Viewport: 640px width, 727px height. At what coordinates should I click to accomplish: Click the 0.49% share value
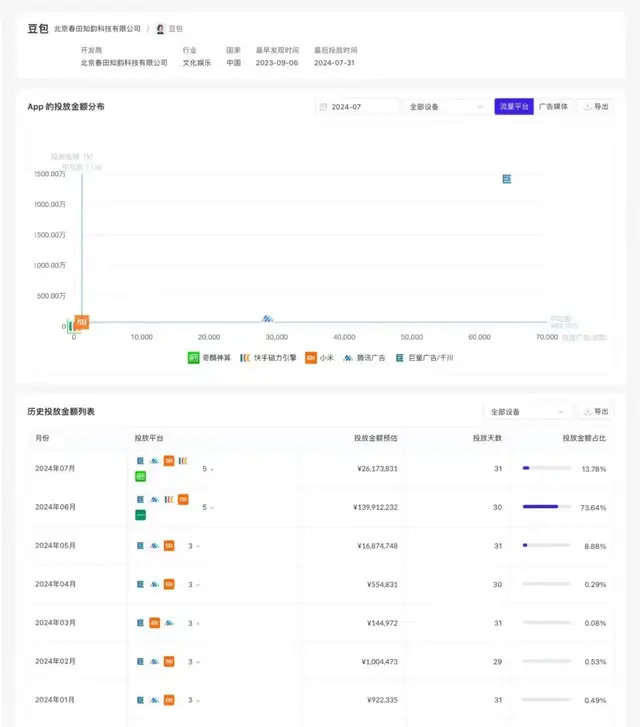tap(595, 701)
